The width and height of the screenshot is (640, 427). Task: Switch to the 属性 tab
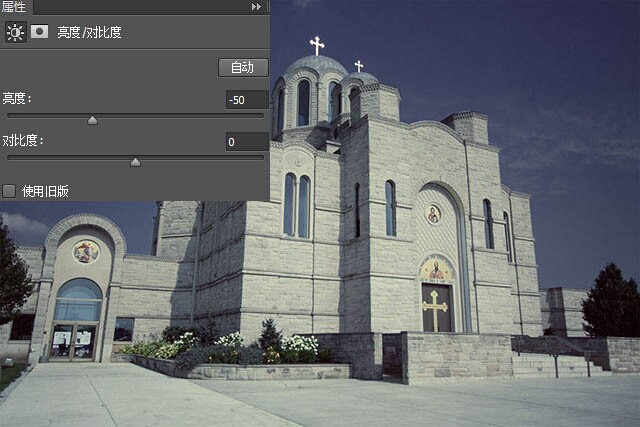click(x=13, y=7)
